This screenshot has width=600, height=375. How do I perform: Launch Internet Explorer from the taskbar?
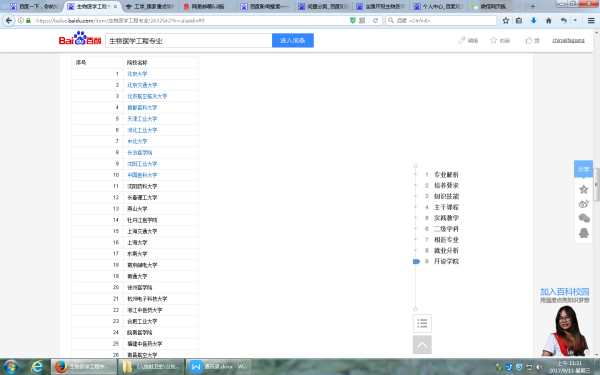point(37,367)
